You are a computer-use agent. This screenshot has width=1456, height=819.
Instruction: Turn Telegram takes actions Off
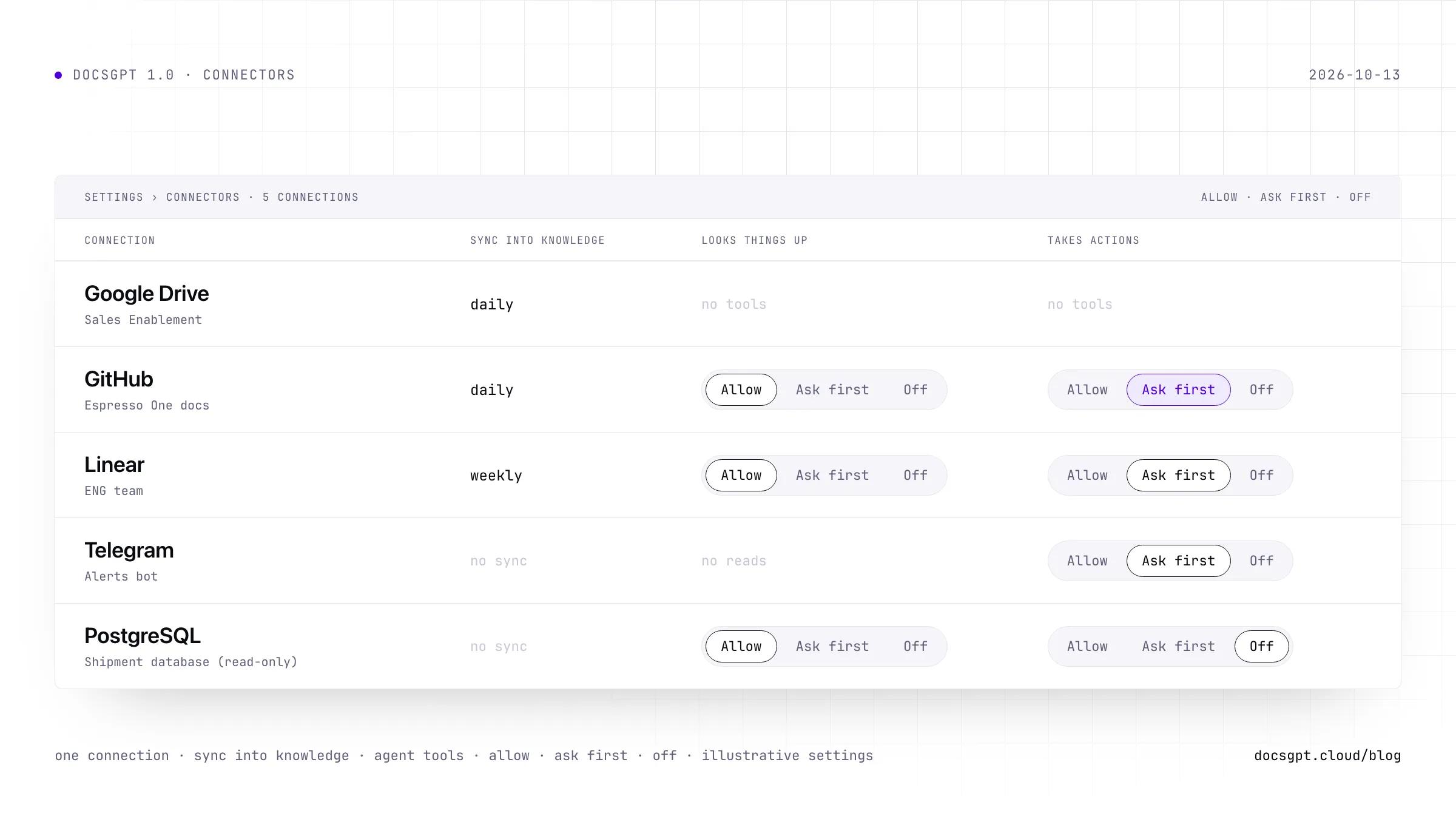pos(1261,561)
